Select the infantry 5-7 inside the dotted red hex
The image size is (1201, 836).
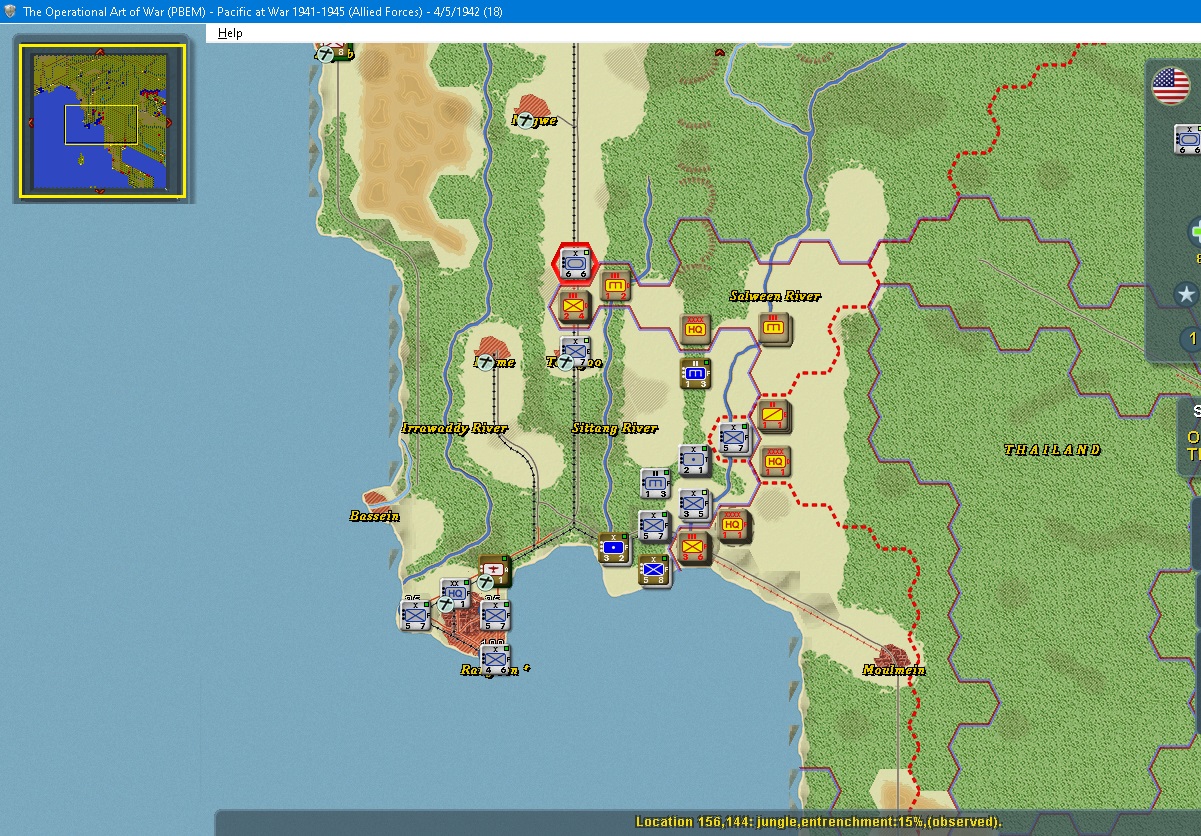pyautogui.click(x=735, y=438)
